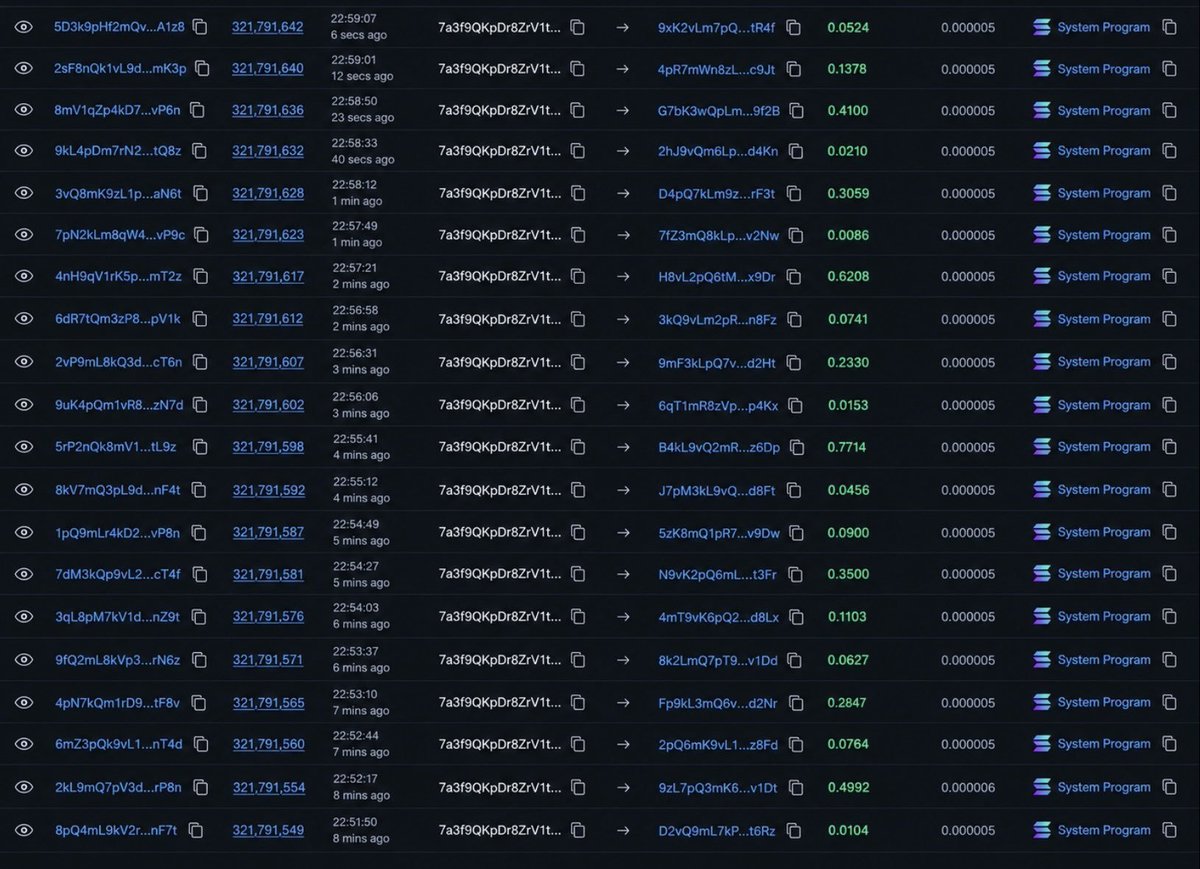Go to block 321,791,598
Screen dimensions: 1200x869
click(x=268, y=447)
